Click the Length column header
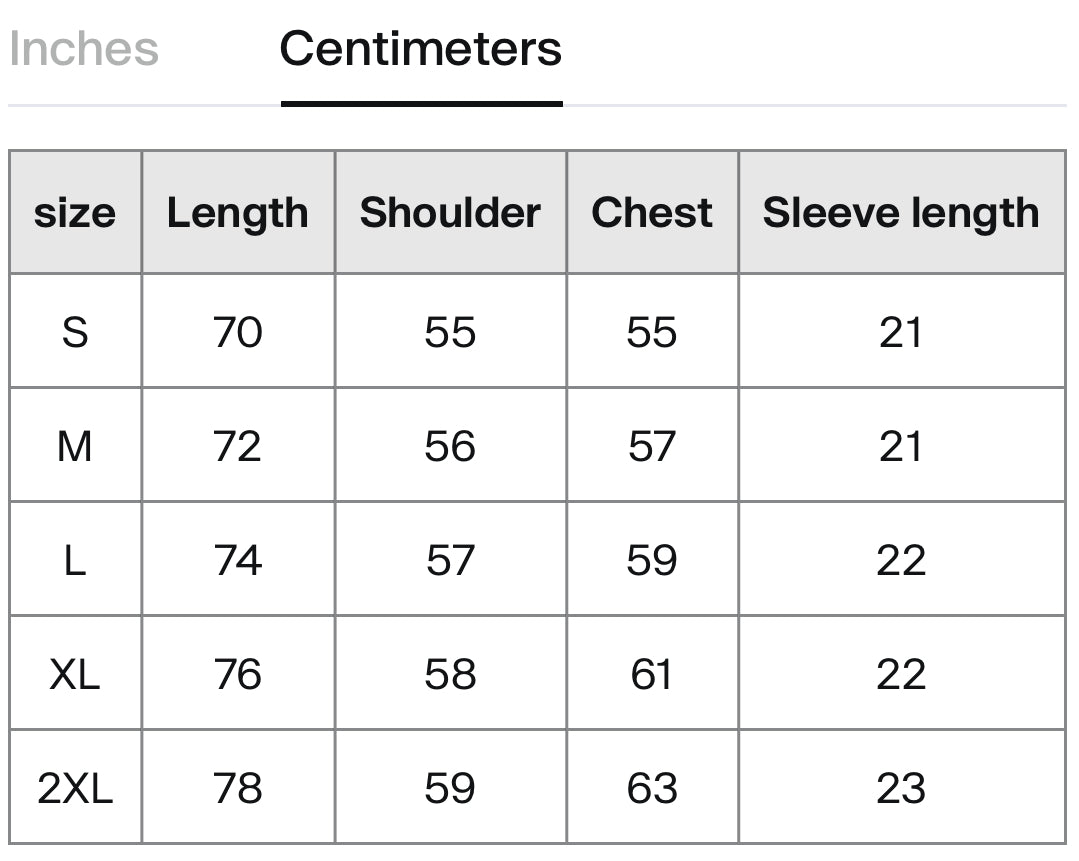The image size is (1079, 861). 238,213
